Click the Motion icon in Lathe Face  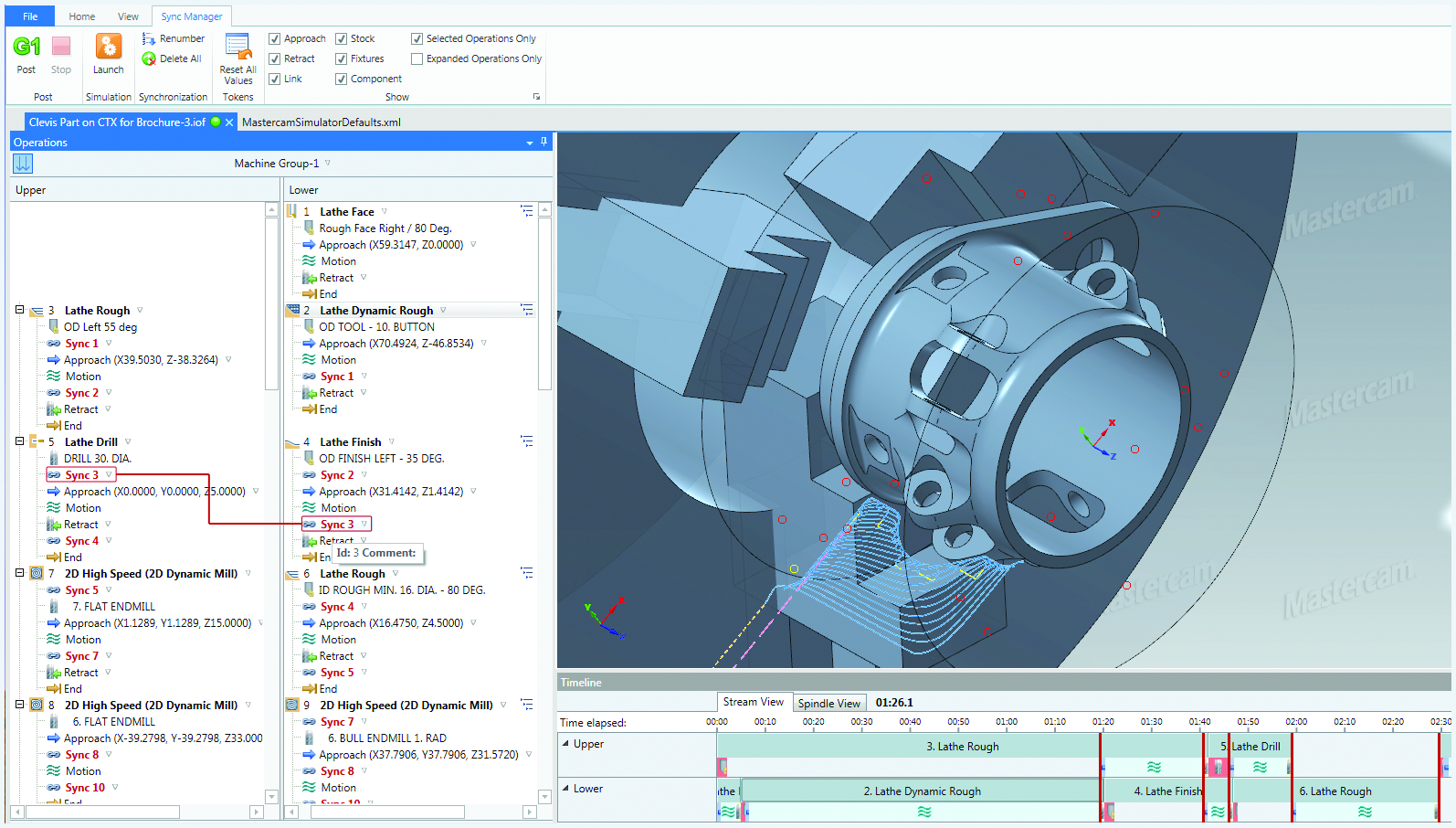310,261
